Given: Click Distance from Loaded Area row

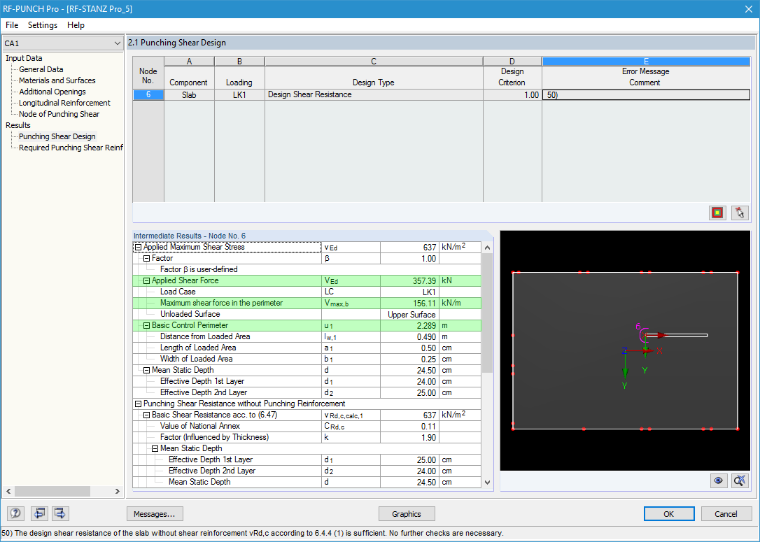Looking at the screenshot, I should pos(307,337).
